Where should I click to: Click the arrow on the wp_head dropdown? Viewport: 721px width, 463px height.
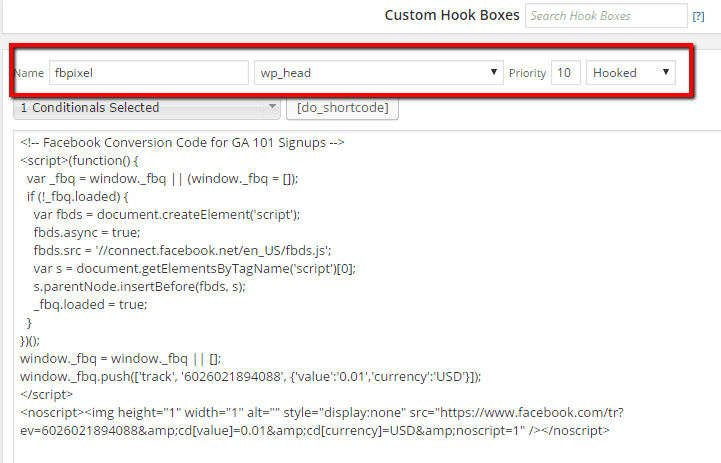495,73
